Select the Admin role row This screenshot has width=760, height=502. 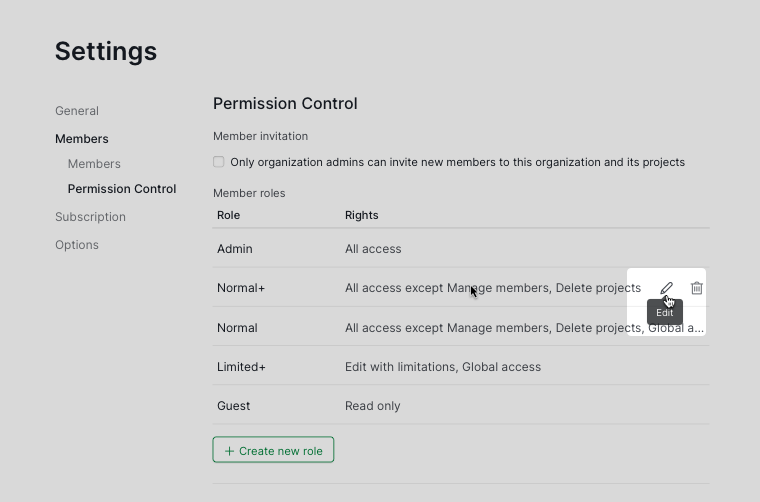click(x=235, y=249)
